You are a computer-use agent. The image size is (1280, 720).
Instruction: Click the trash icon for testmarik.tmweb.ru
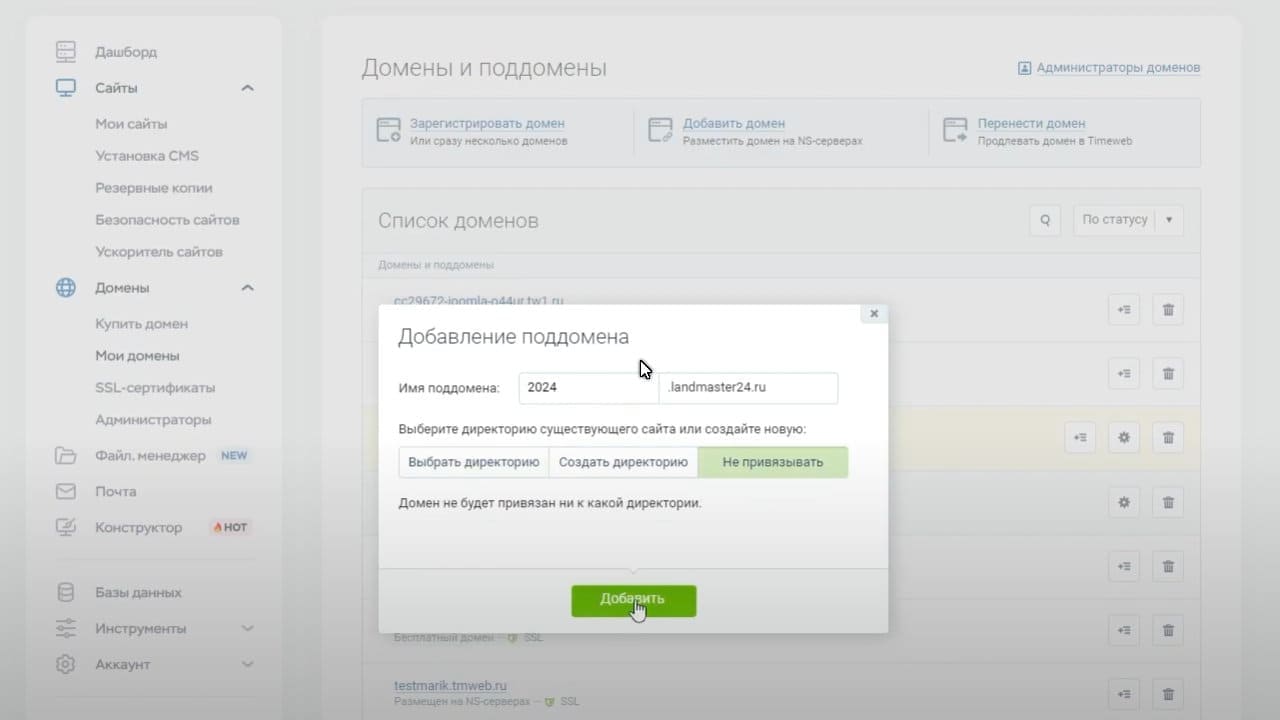(1168, 694)
